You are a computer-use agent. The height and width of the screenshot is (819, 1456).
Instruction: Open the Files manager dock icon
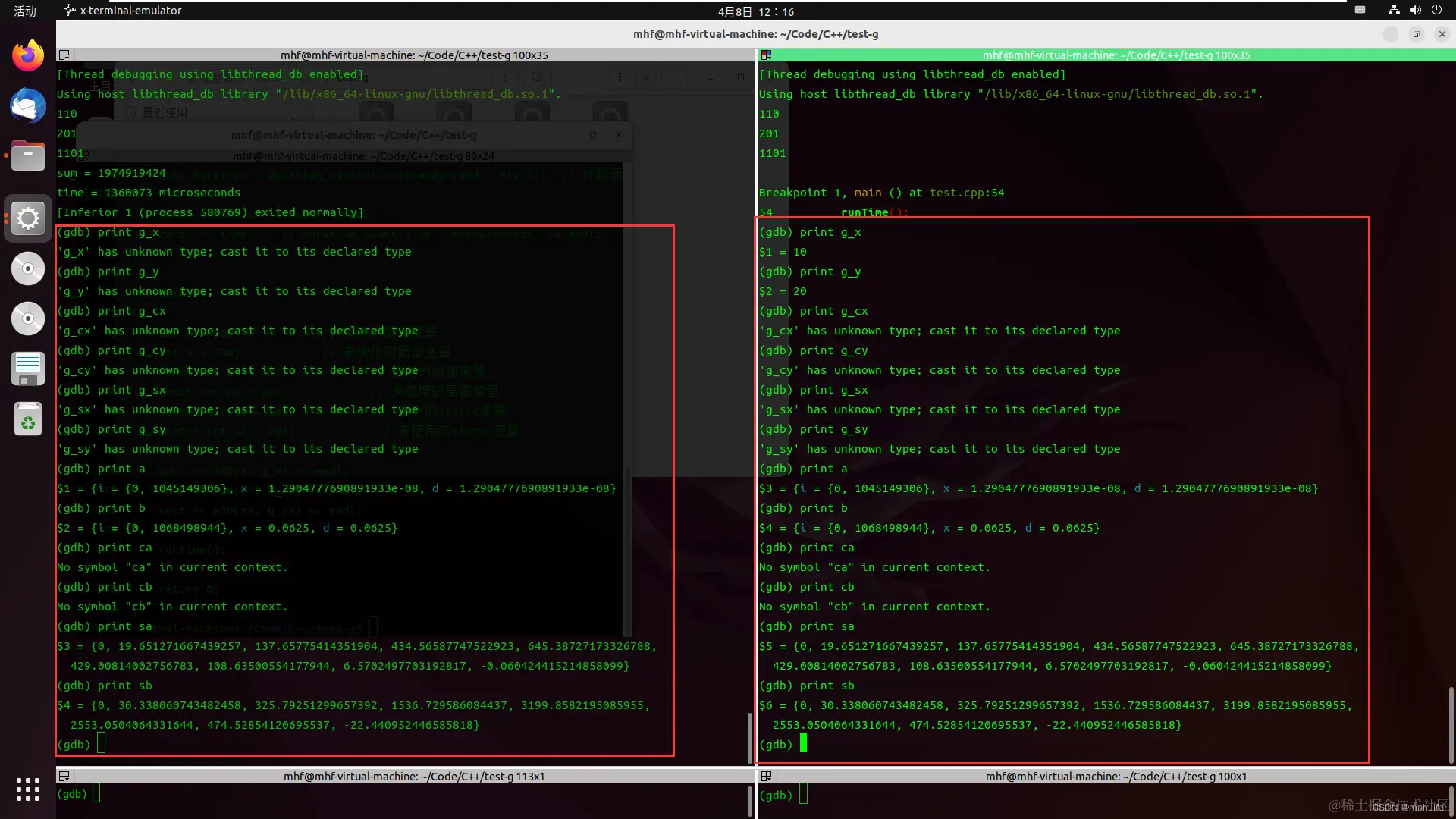tap(28, 156)
